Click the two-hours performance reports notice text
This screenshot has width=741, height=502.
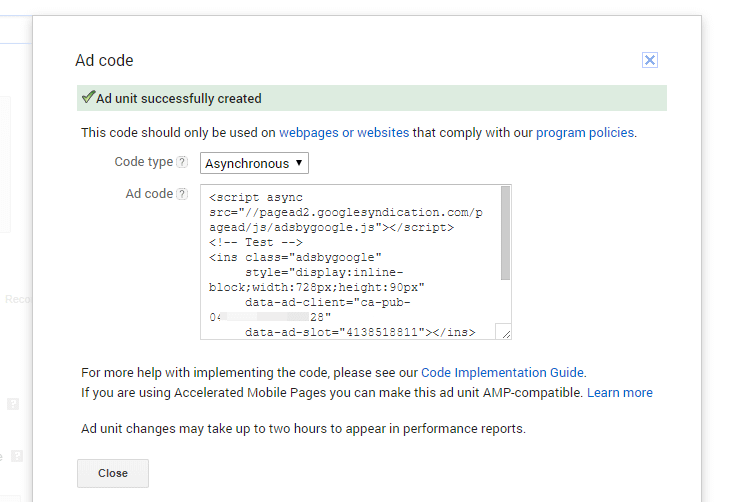click(303, 429)
